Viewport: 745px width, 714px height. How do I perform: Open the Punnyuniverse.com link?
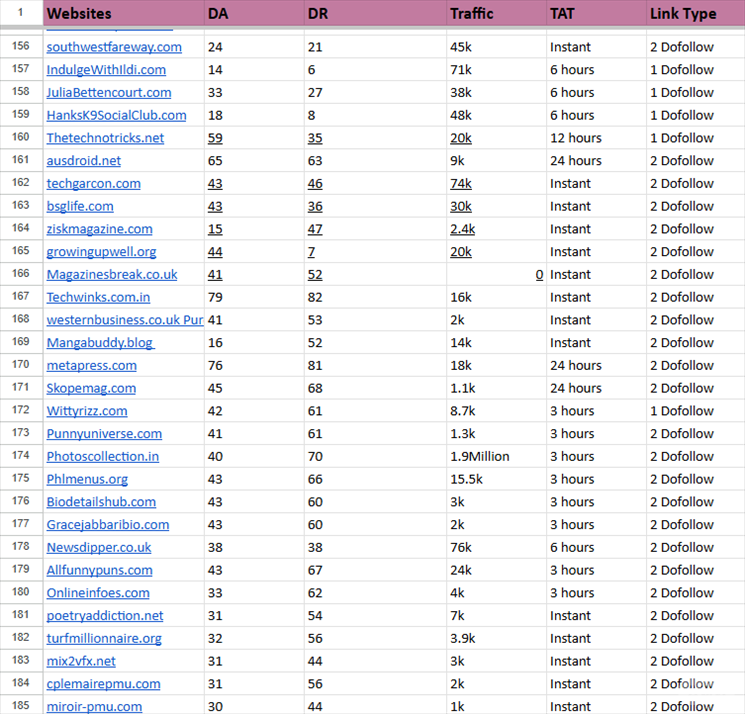tap(104, 434)
